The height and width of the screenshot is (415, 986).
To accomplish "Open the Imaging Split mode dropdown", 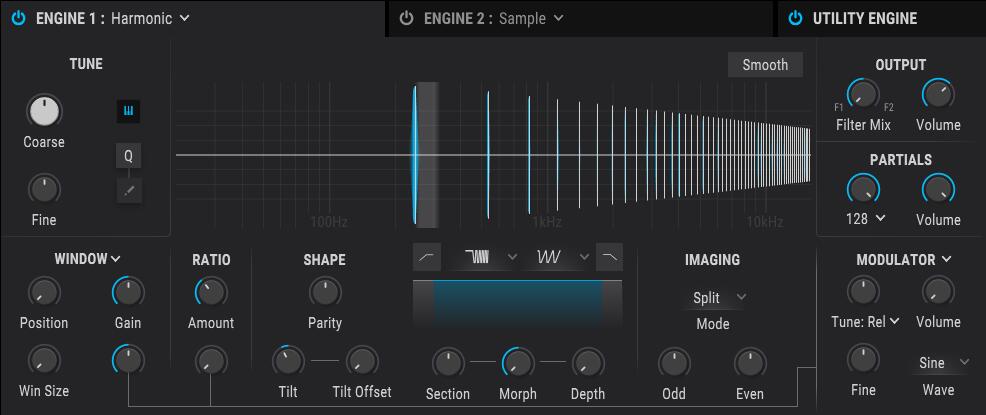I will pyautogui.click(x=720, y=297).
